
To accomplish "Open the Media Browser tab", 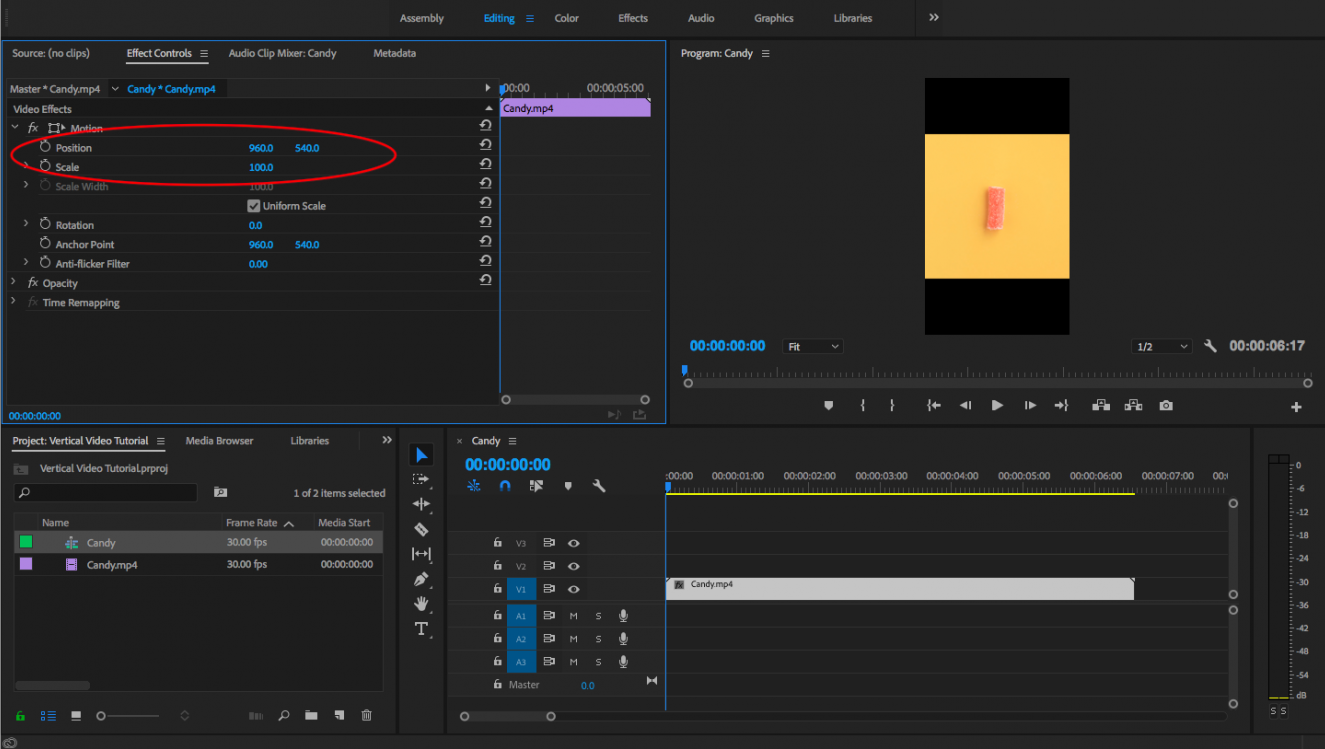I will tap(219, 441).
